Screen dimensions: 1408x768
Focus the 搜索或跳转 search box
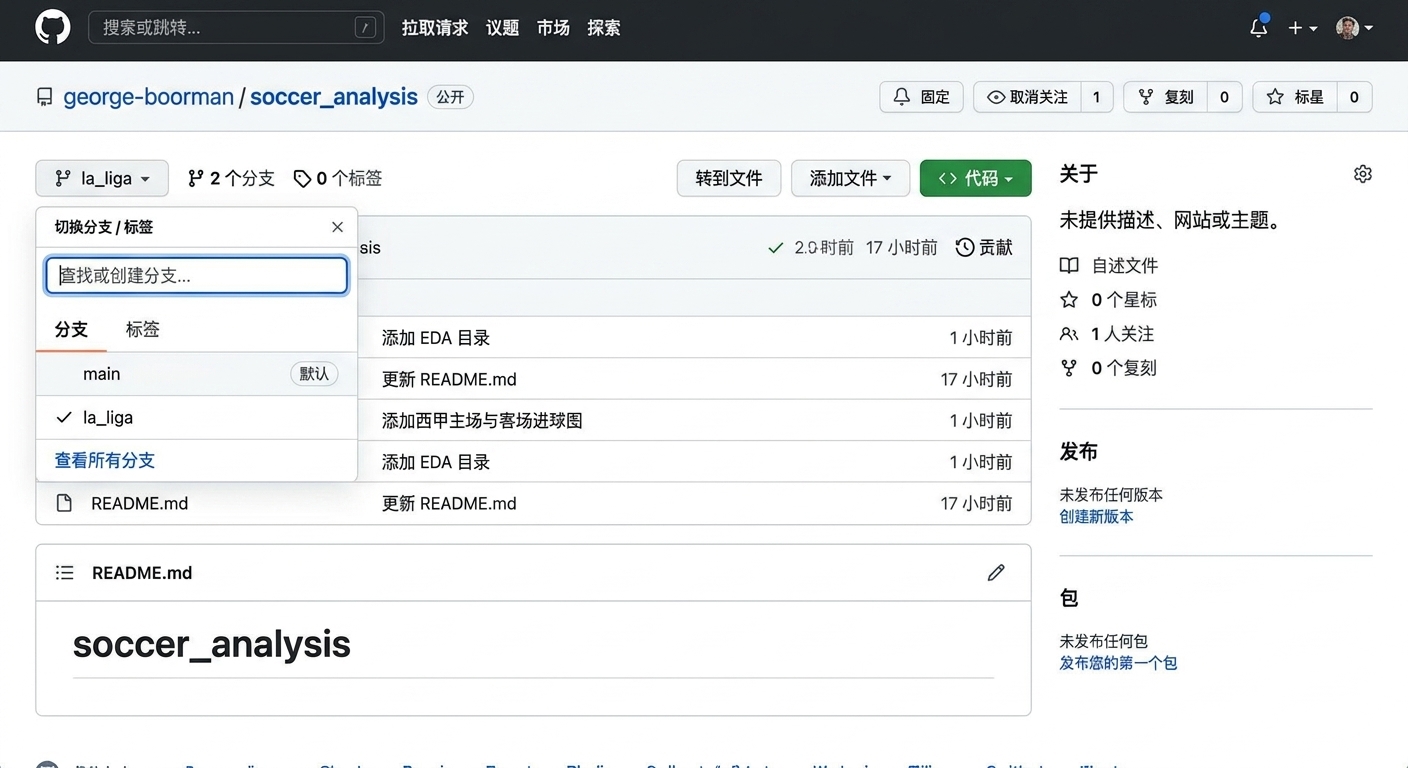pos(236,28)
